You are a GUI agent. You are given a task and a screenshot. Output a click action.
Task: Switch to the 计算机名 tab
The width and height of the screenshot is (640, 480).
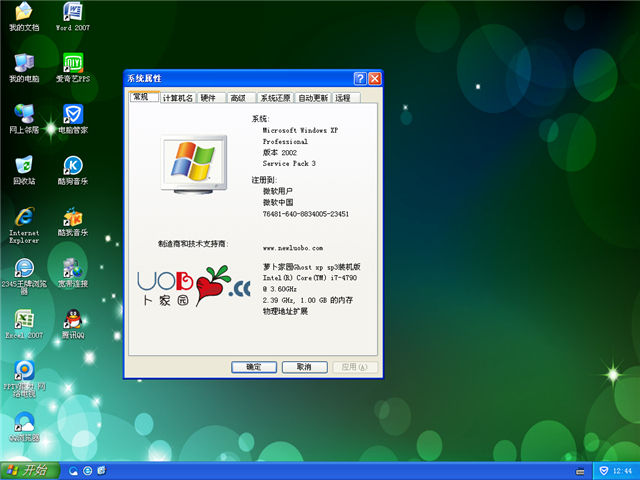178,98
